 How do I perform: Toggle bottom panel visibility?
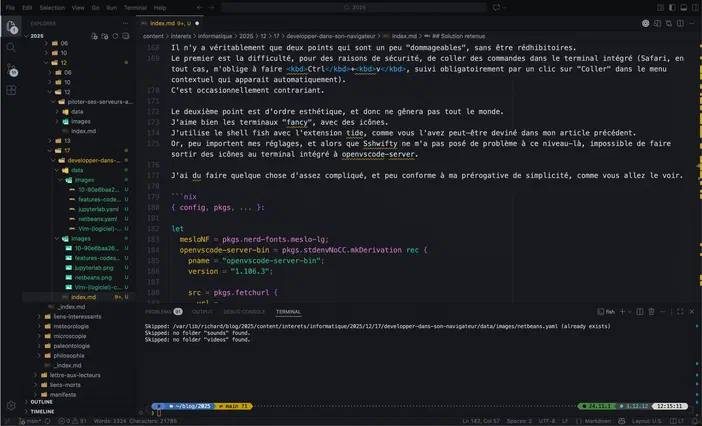[x=684, y=8]
